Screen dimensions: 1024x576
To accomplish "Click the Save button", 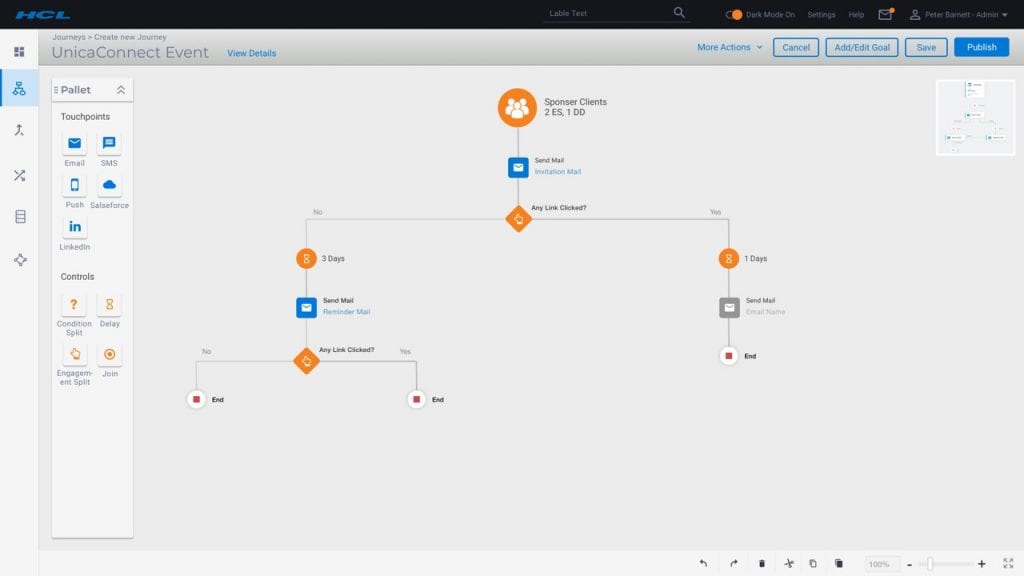I will [926, 48].
